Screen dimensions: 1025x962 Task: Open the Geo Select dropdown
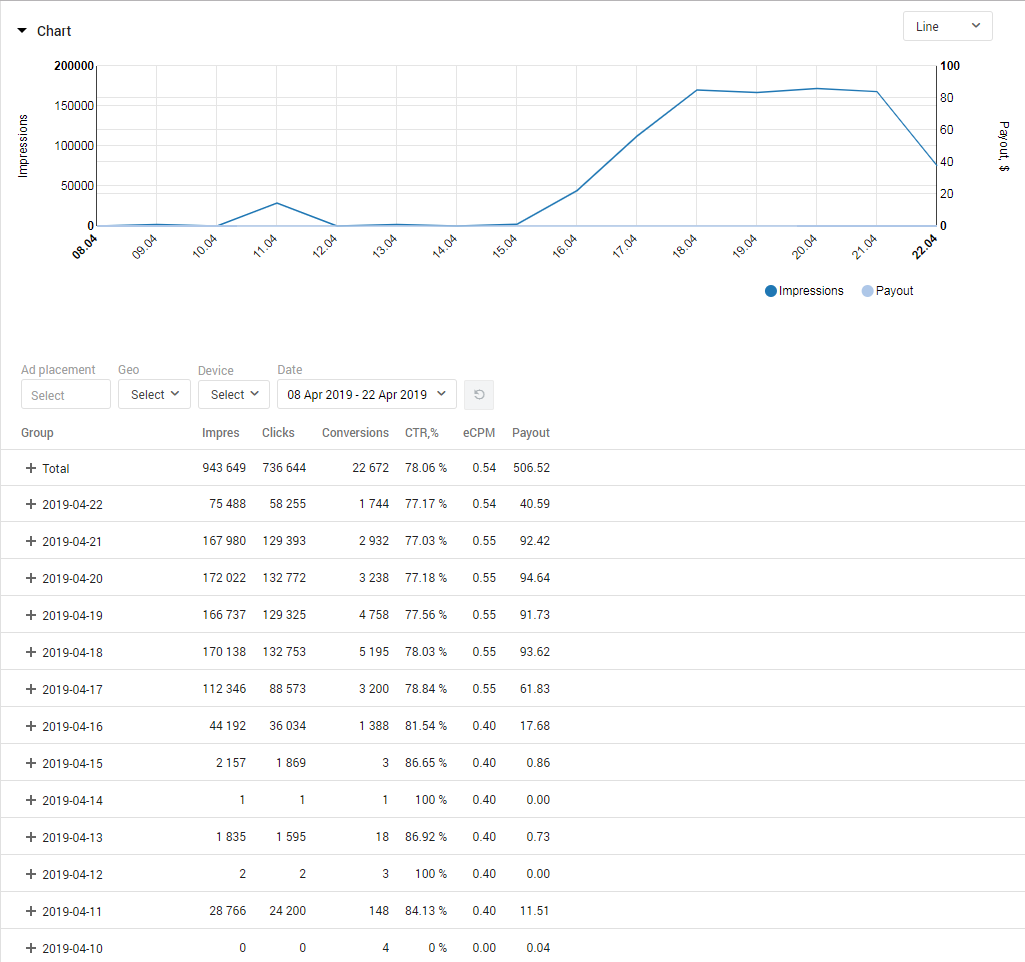154,394
